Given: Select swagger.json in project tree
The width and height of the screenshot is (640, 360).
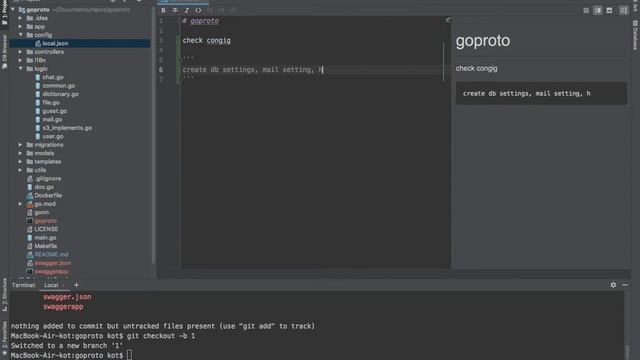Looking at the screenshot, I should [x=53, y=263].
